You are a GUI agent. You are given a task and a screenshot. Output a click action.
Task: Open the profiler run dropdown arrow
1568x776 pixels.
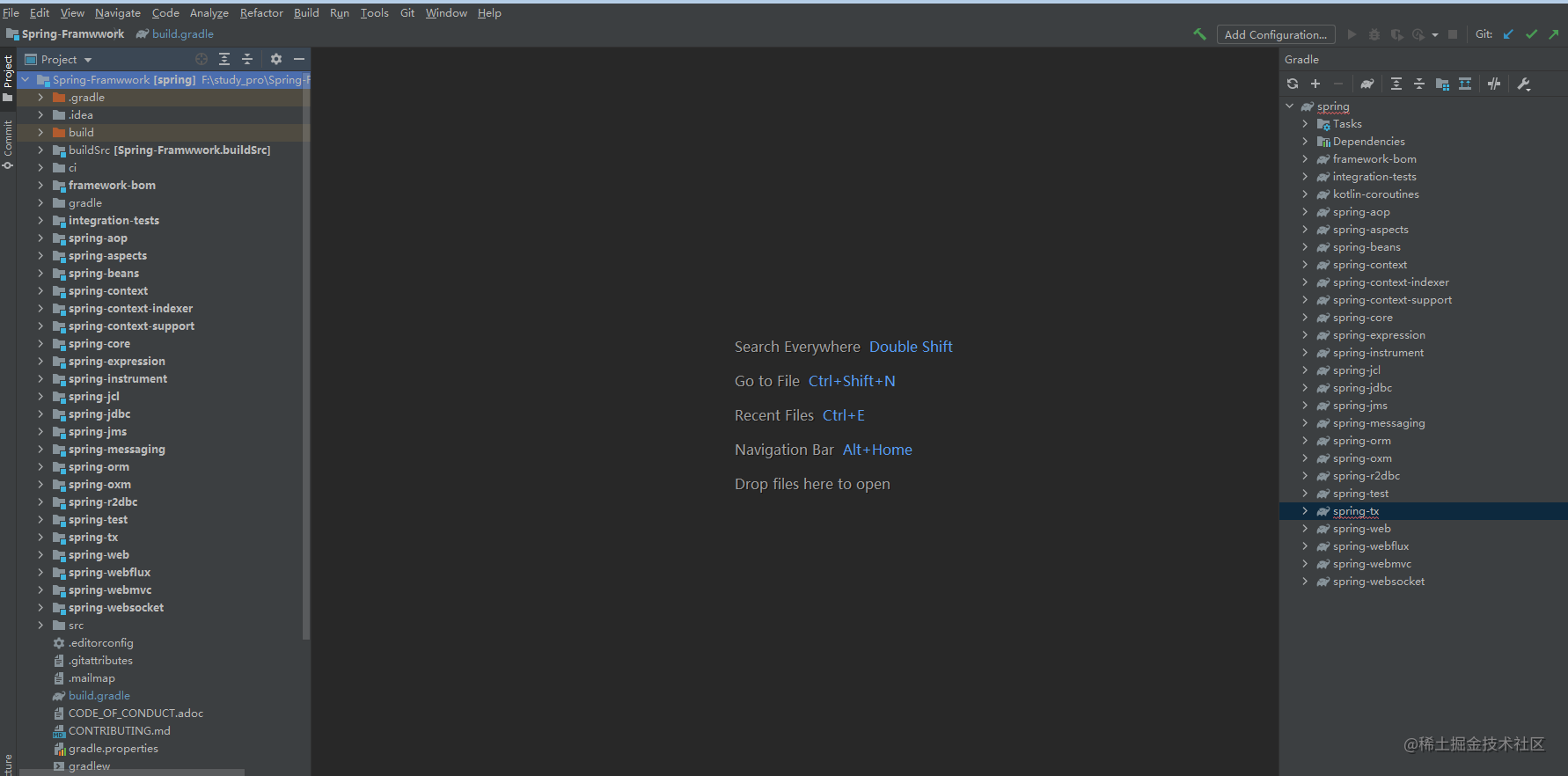[x=1435, y=35]
